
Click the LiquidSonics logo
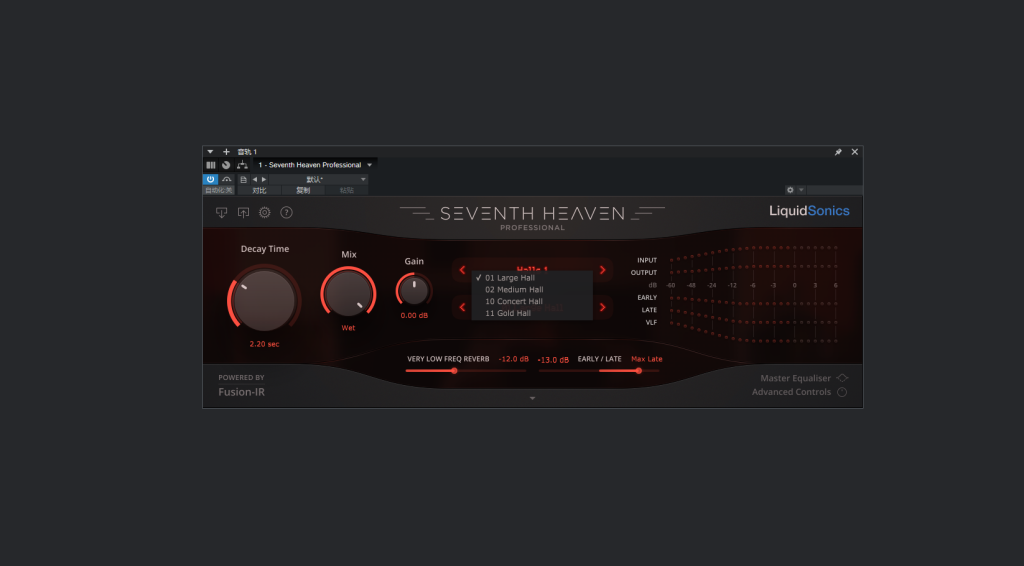pyautogui.click(x=809, y=211)
